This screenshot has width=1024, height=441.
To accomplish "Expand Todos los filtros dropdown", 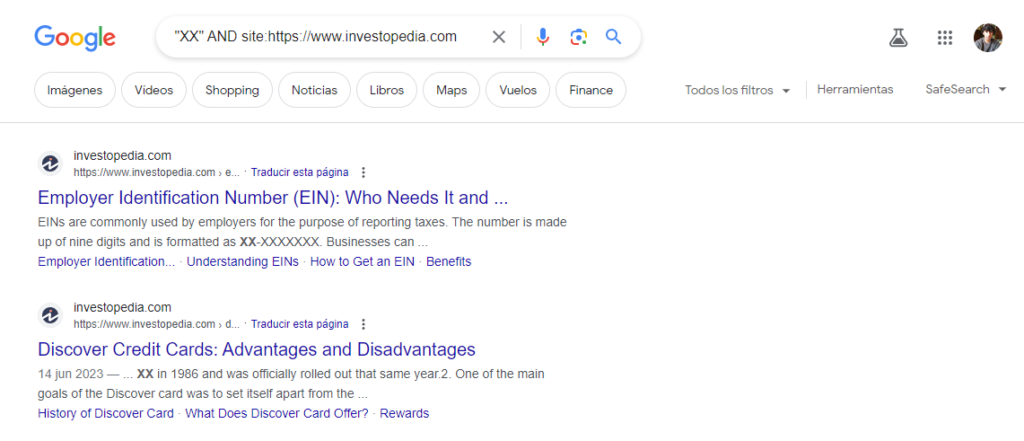I will pyautogui.click(x=737, y=90).
